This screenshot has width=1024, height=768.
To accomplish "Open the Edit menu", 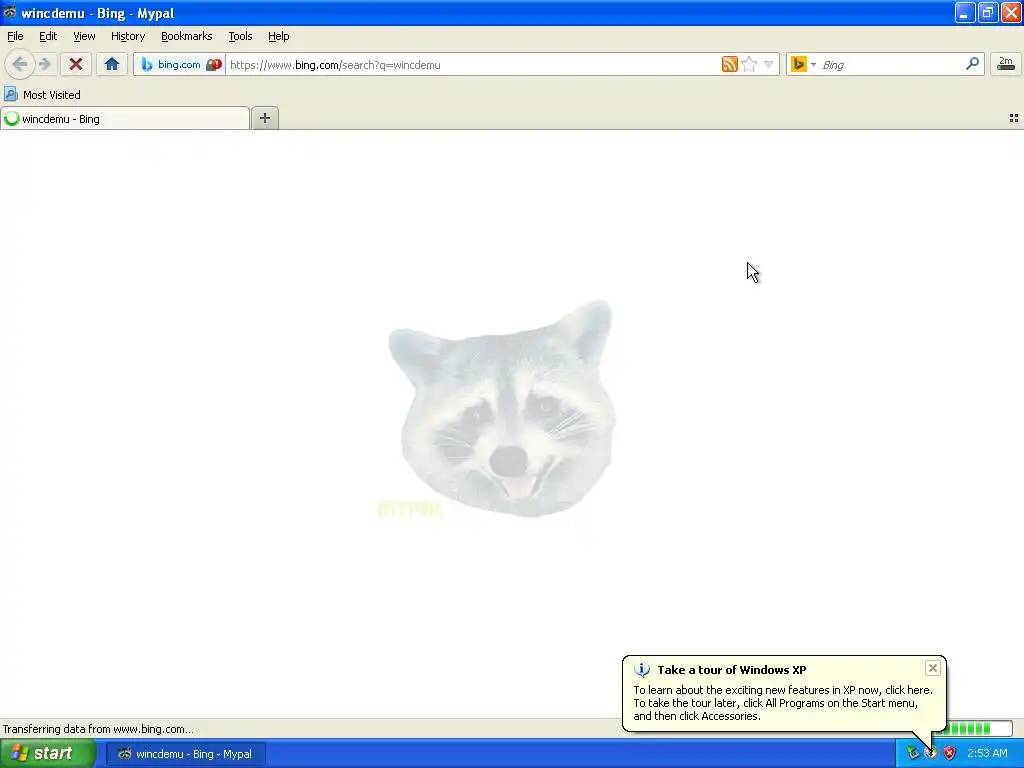I will [x=48, y=36].
